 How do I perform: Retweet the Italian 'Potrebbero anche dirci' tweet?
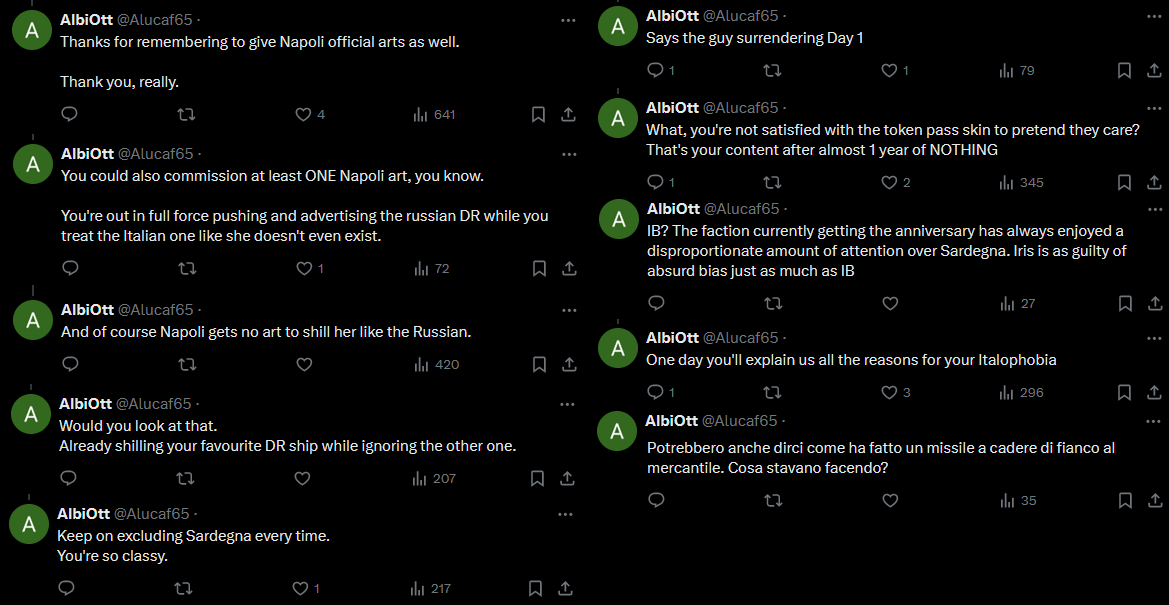(x=773, y=500)
